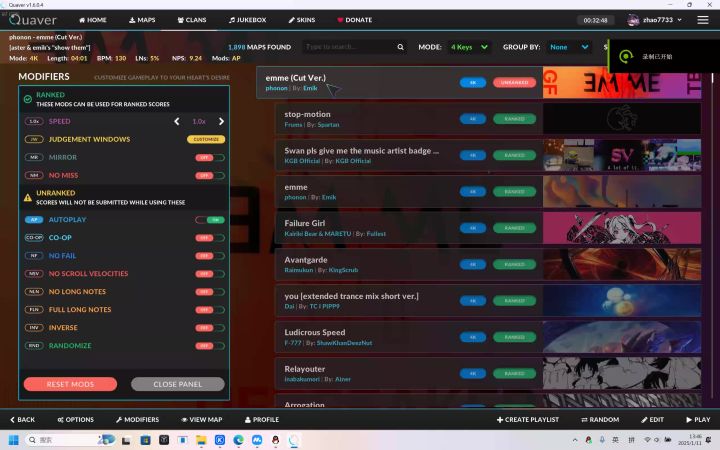
Task: Increase speed with right arrow
Action: pos(221,121)
